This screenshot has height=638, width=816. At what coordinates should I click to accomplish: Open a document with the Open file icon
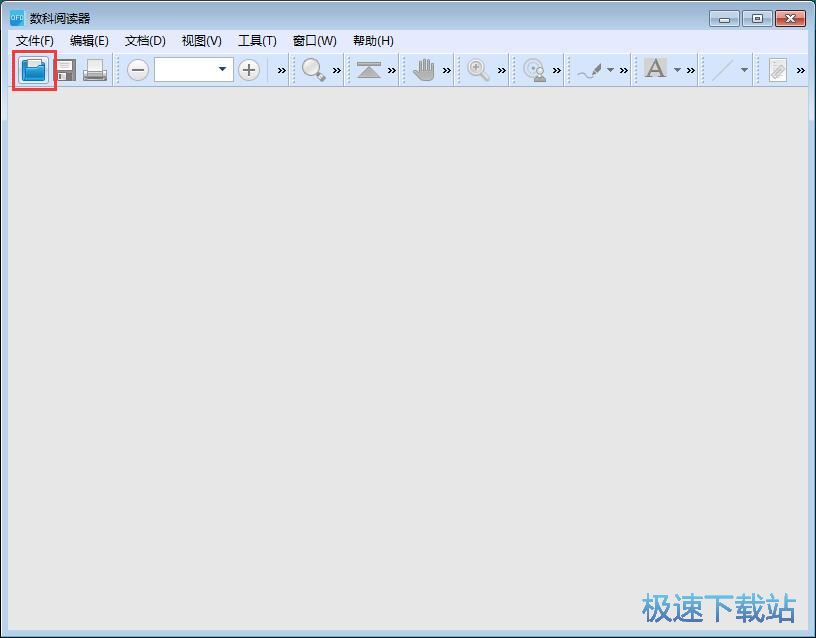[x=31, y=70]
